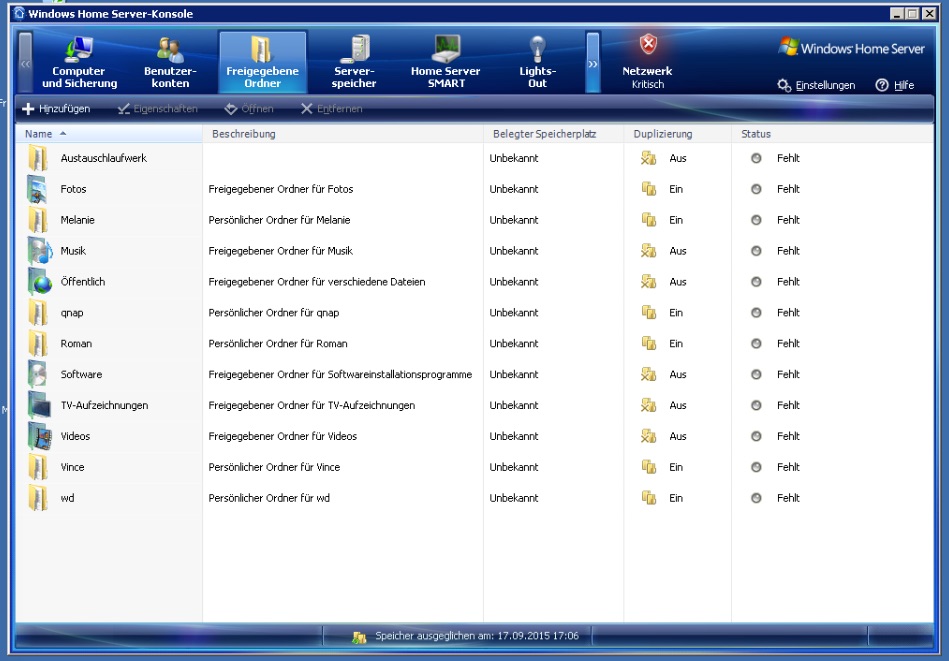Sort by Beschreibung column header
949x661 pixels.
tap(343, 134)
